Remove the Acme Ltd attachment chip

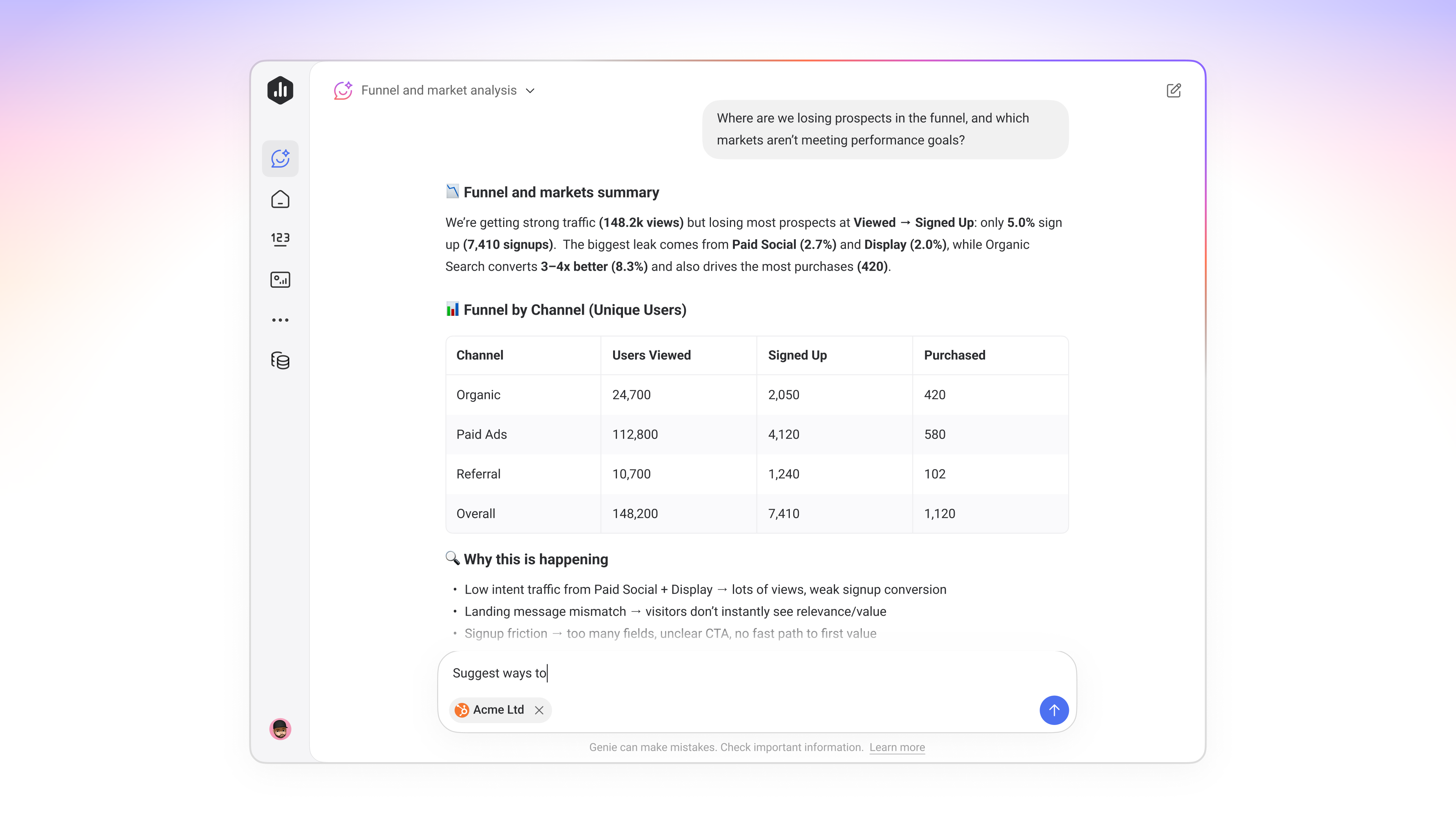[x=539, y=710]
